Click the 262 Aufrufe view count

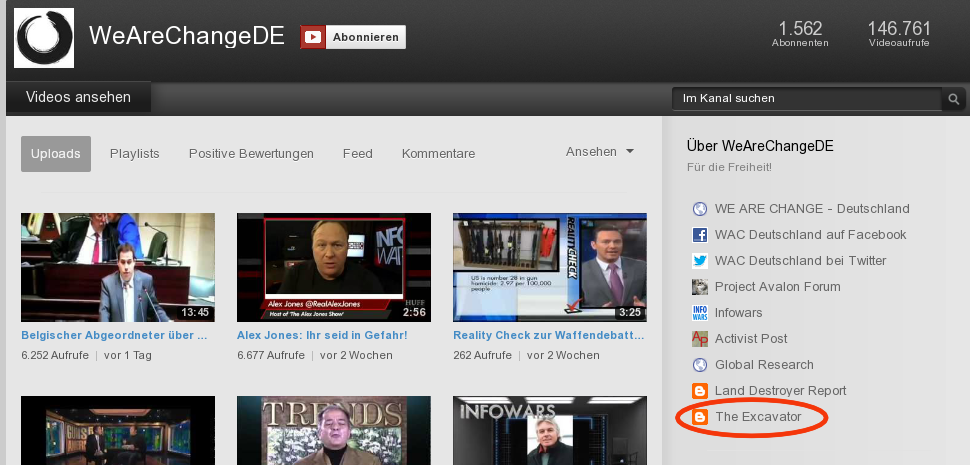483,356
